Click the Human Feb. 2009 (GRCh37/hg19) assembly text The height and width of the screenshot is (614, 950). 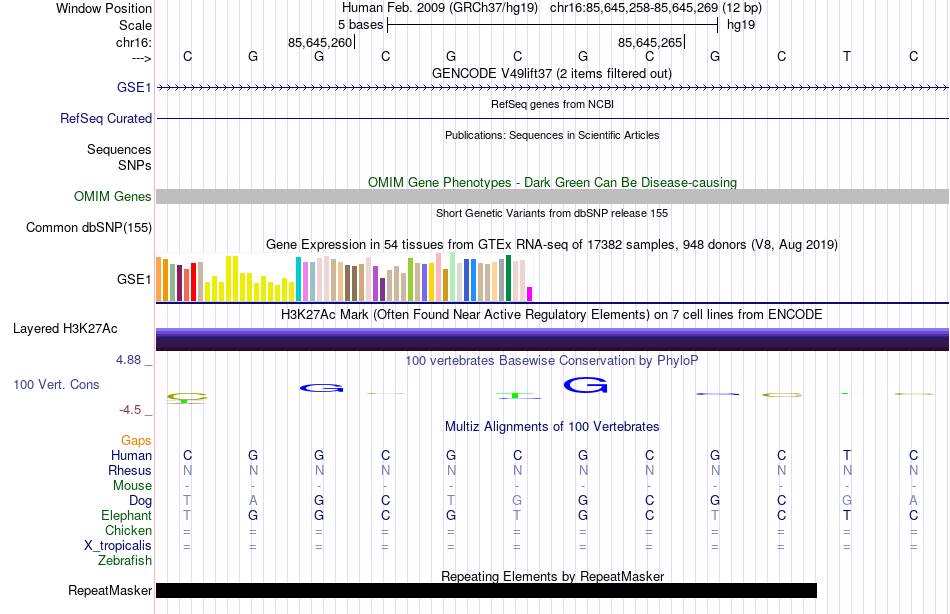440,8
